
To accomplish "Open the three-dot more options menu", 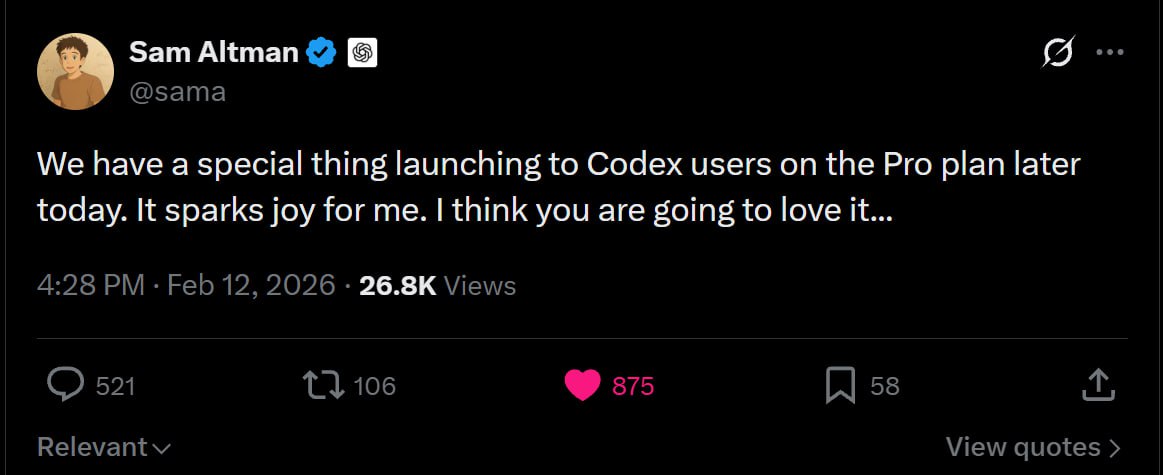I will (1110, 53).
